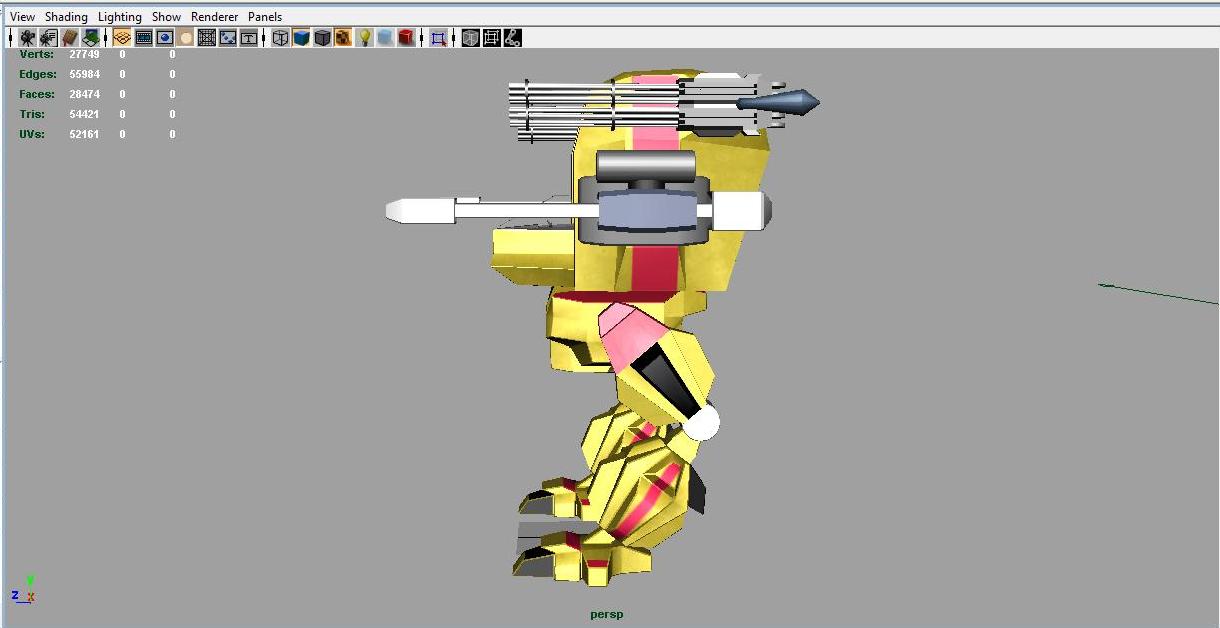Click the UV count 52161
The width and height of the screenshot is (1220, 628).
84,134
